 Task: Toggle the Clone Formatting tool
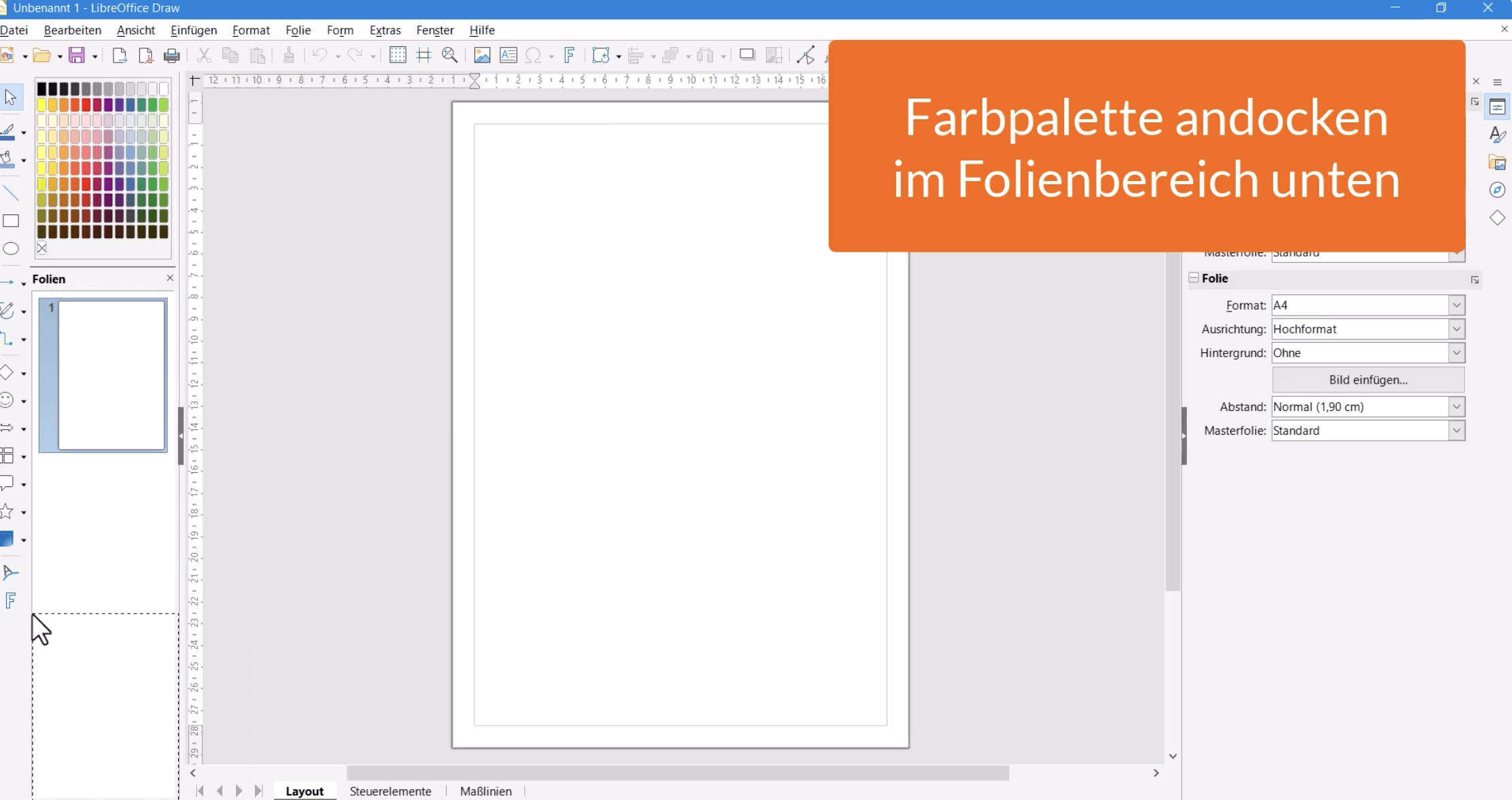click(289, 55)
